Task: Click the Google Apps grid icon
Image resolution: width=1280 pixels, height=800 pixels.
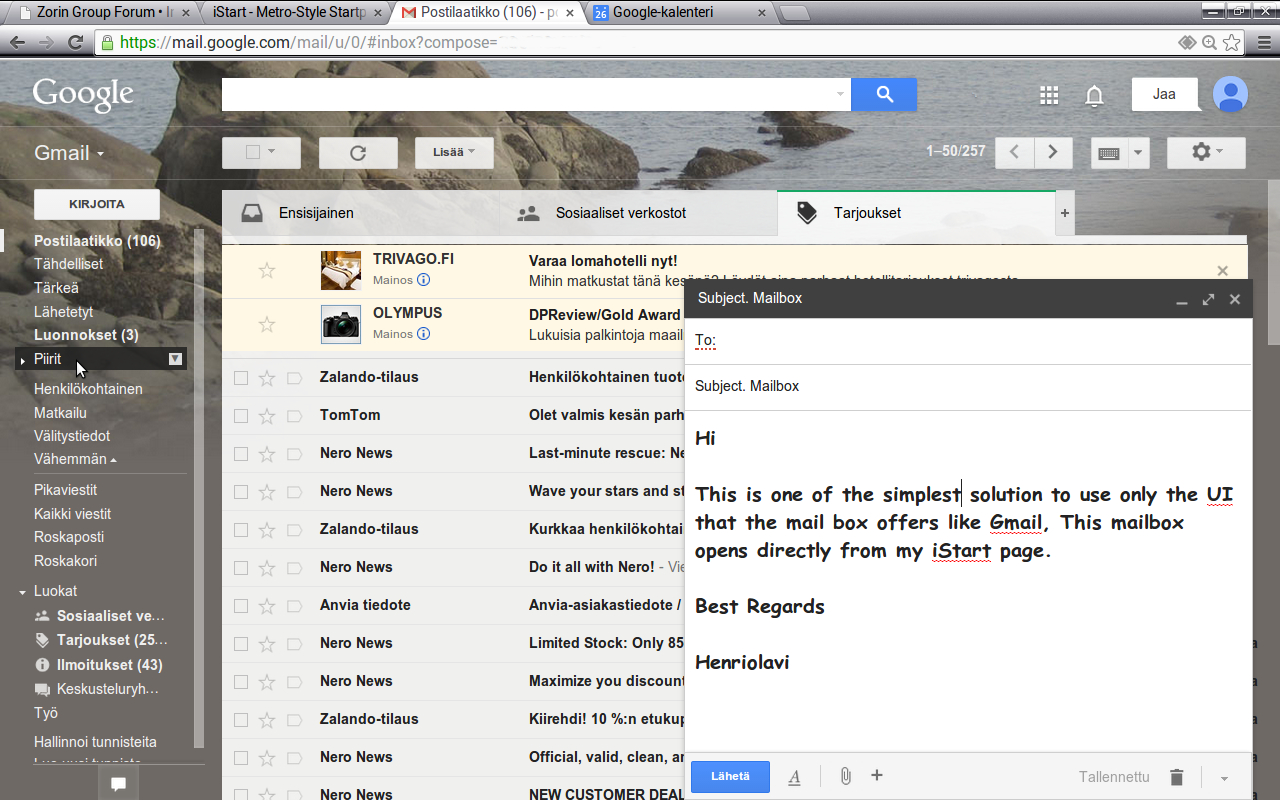Action: coord(1049,95)
